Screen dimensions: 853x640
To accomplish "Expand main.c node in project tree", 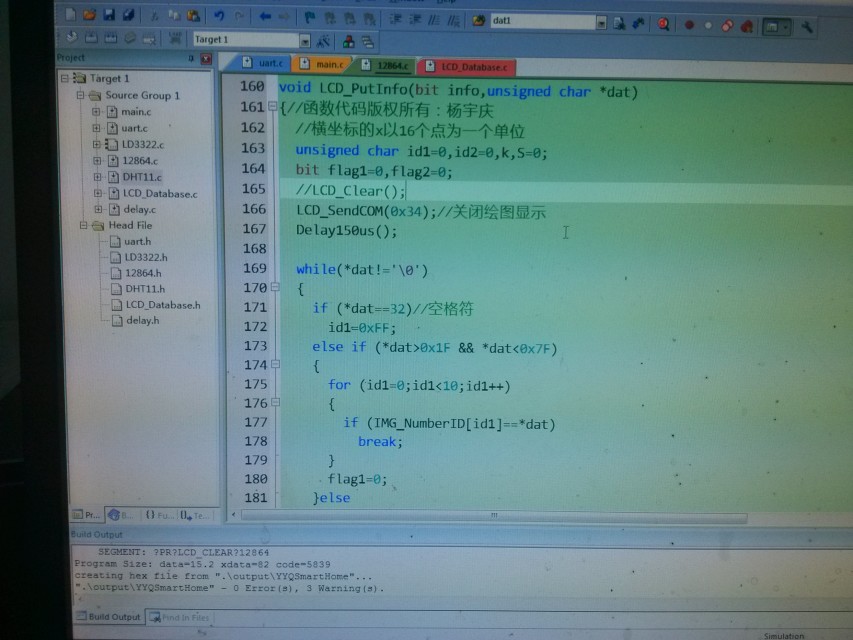I will pyautogui.click(x=97, y=112).
